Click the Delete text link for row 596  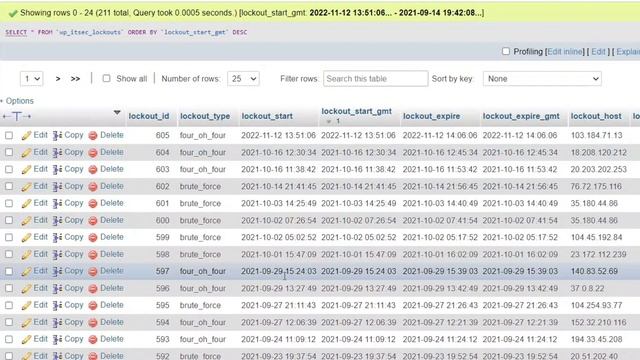coord(112,288)
